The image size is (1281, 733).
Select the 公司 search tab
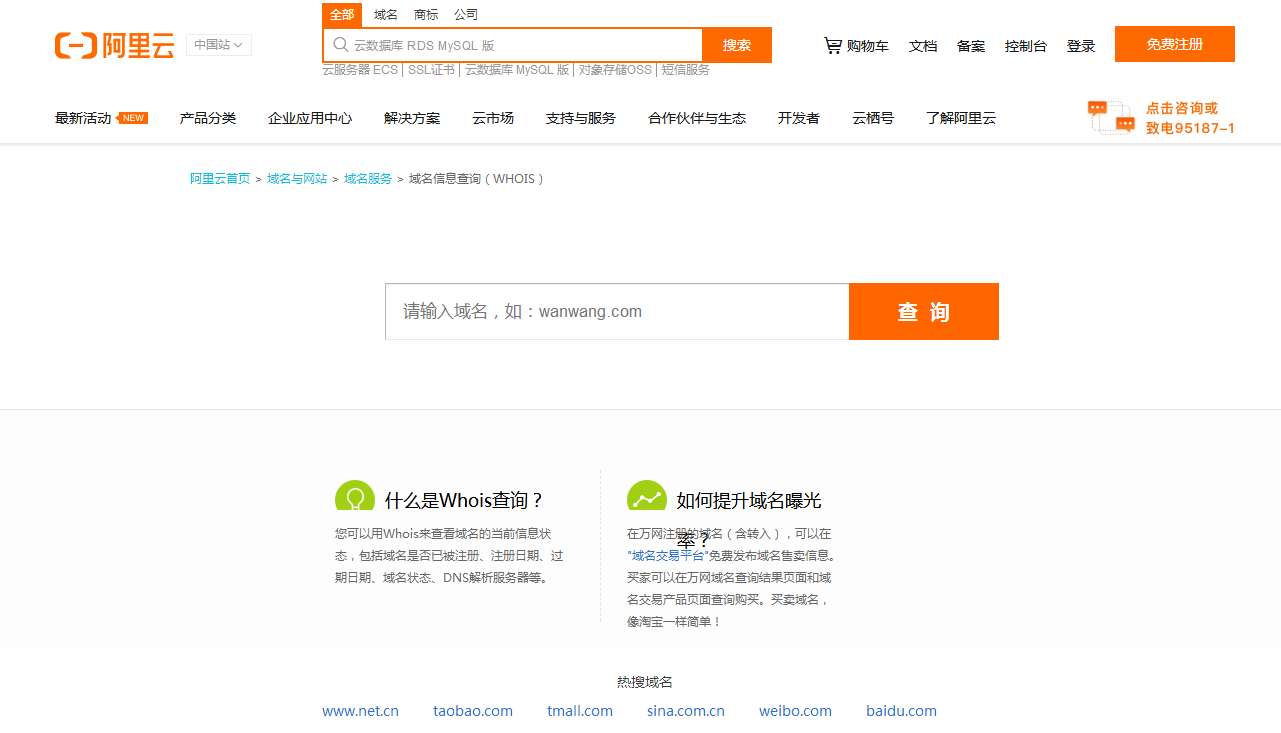pyautogui.click(x=466, y=14)
